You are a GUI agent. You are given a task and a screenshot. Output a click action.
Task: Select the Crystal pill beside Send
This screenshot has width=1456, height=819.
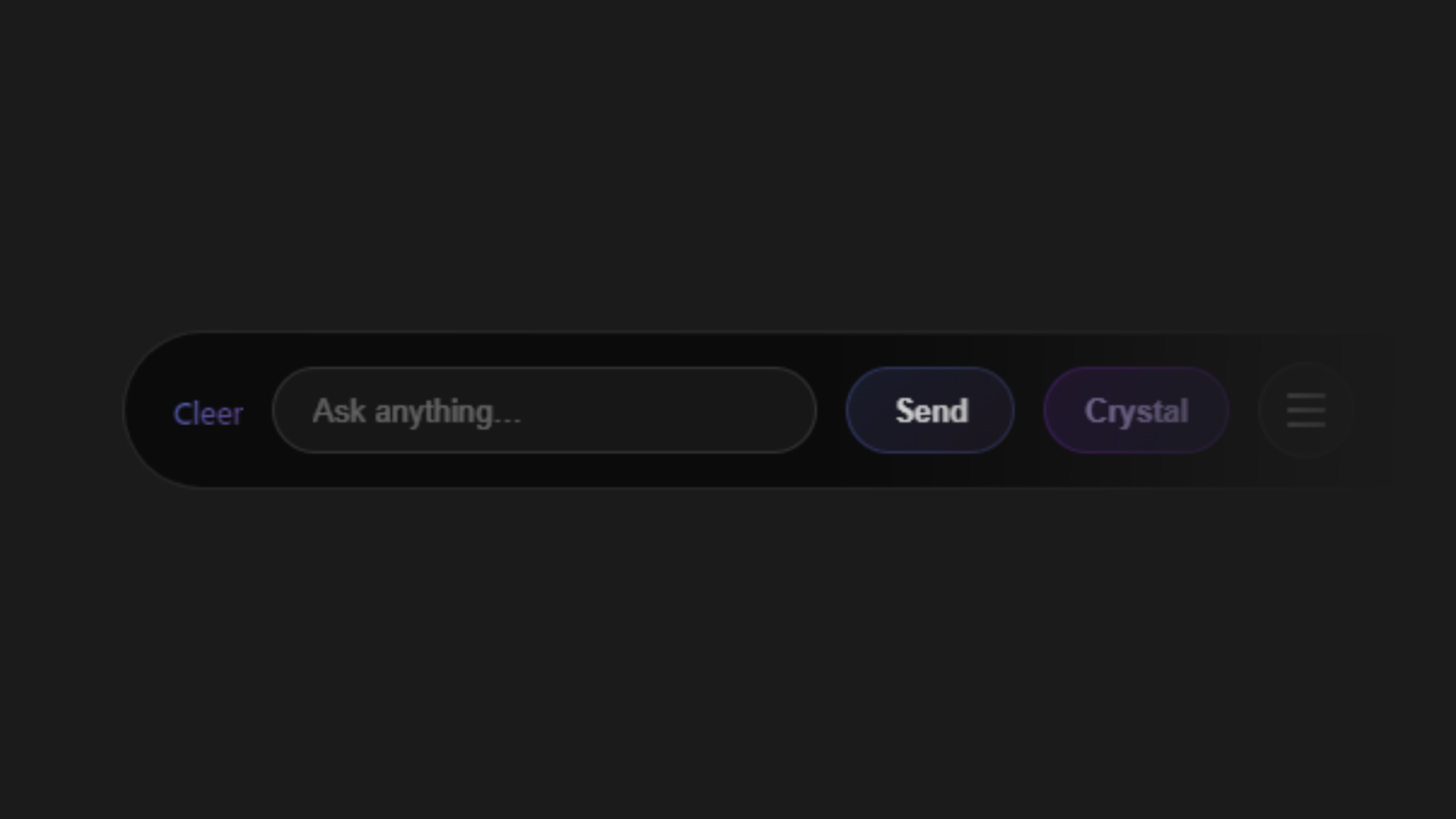tap(1136, 410)
